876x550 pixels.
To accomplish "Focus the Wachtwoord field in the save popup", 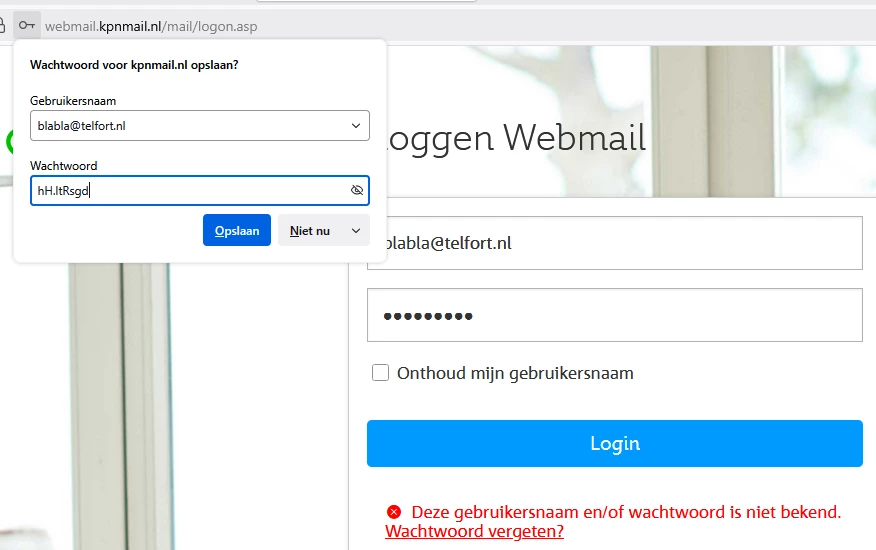I will click(x=200, y=191).
